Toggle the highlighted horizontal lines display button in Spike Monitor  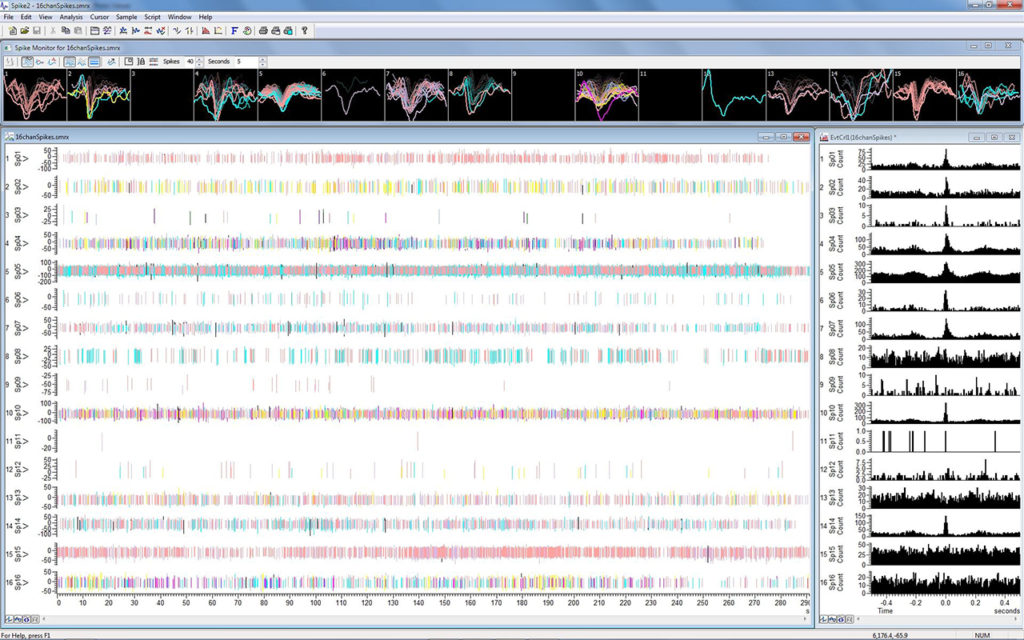click(94, 61)
